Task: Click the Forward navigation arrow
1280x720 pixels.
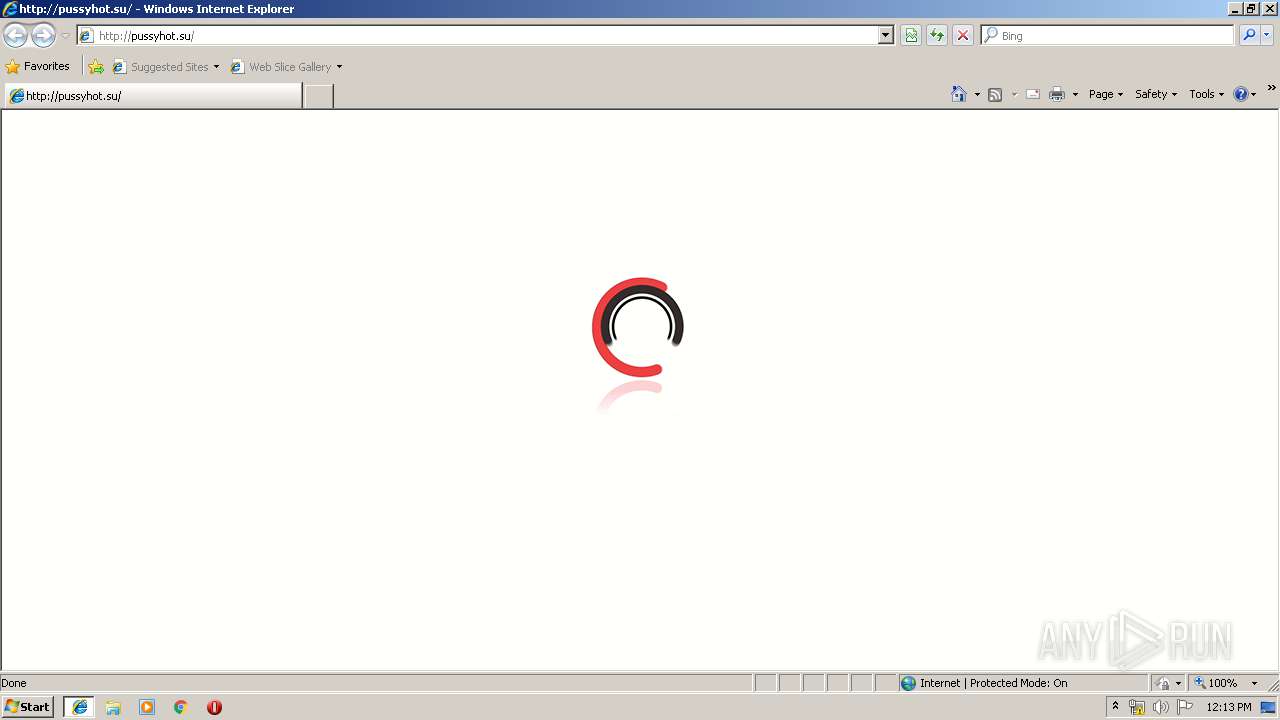Action: pyautogui.click(x=43, y=36)
